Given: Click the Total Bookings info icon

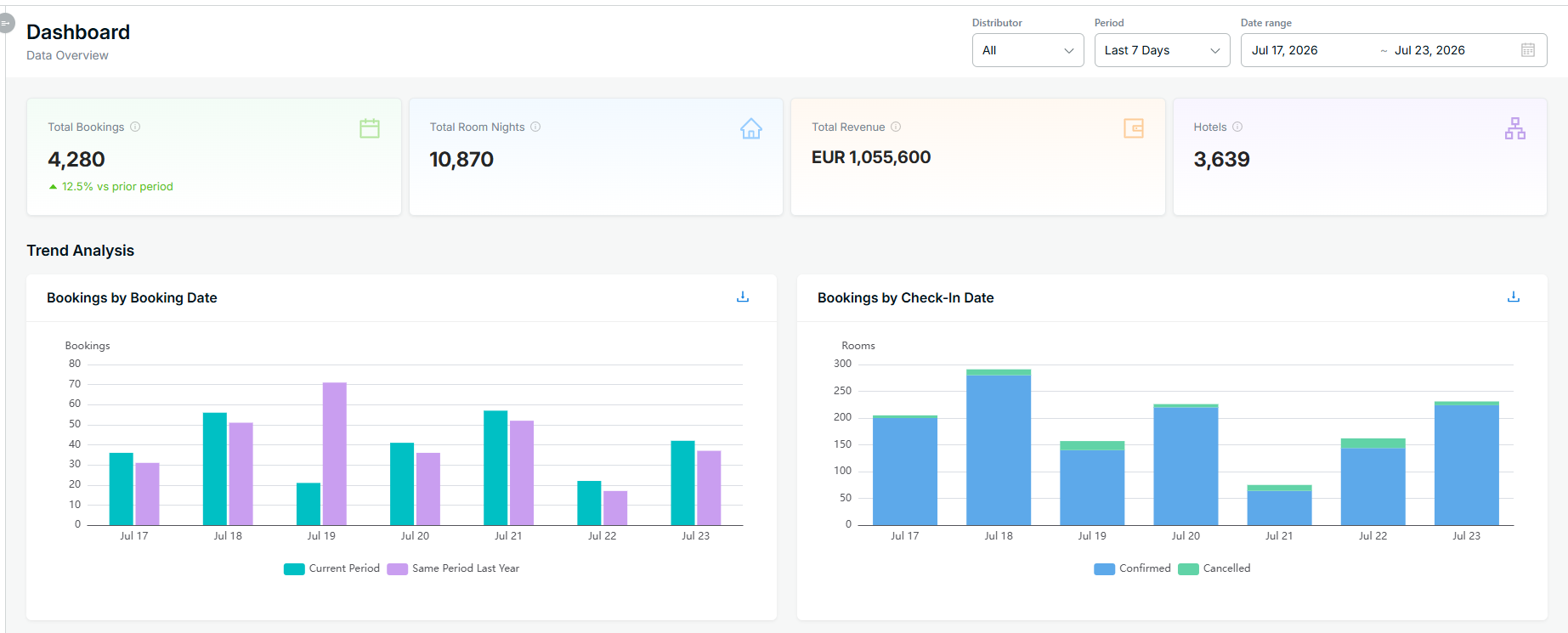Looking at the screenshot, I should [x=135, y=127].
